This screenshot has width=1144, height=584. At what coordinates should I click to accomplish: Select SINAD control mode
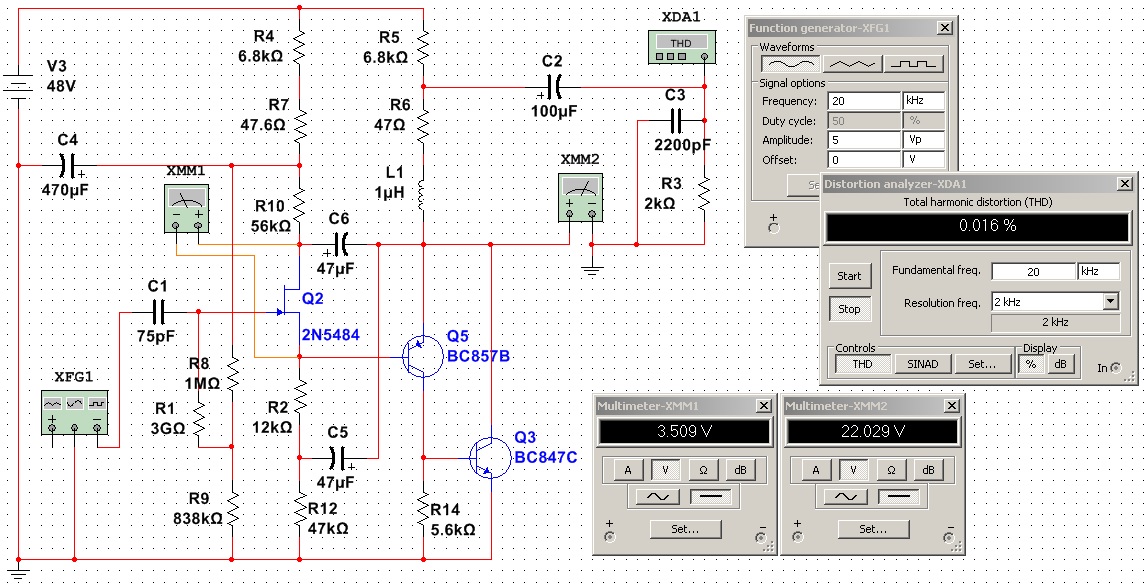pos(922,364)
